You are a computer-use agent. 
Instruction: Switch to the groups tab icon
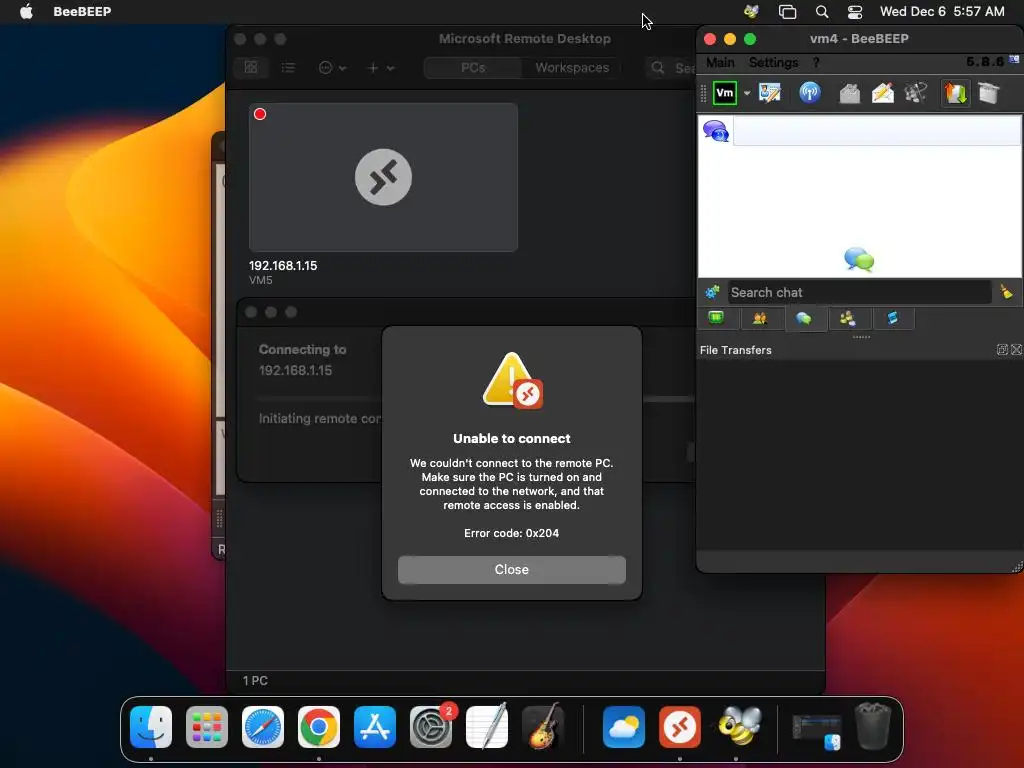[847, 319]
